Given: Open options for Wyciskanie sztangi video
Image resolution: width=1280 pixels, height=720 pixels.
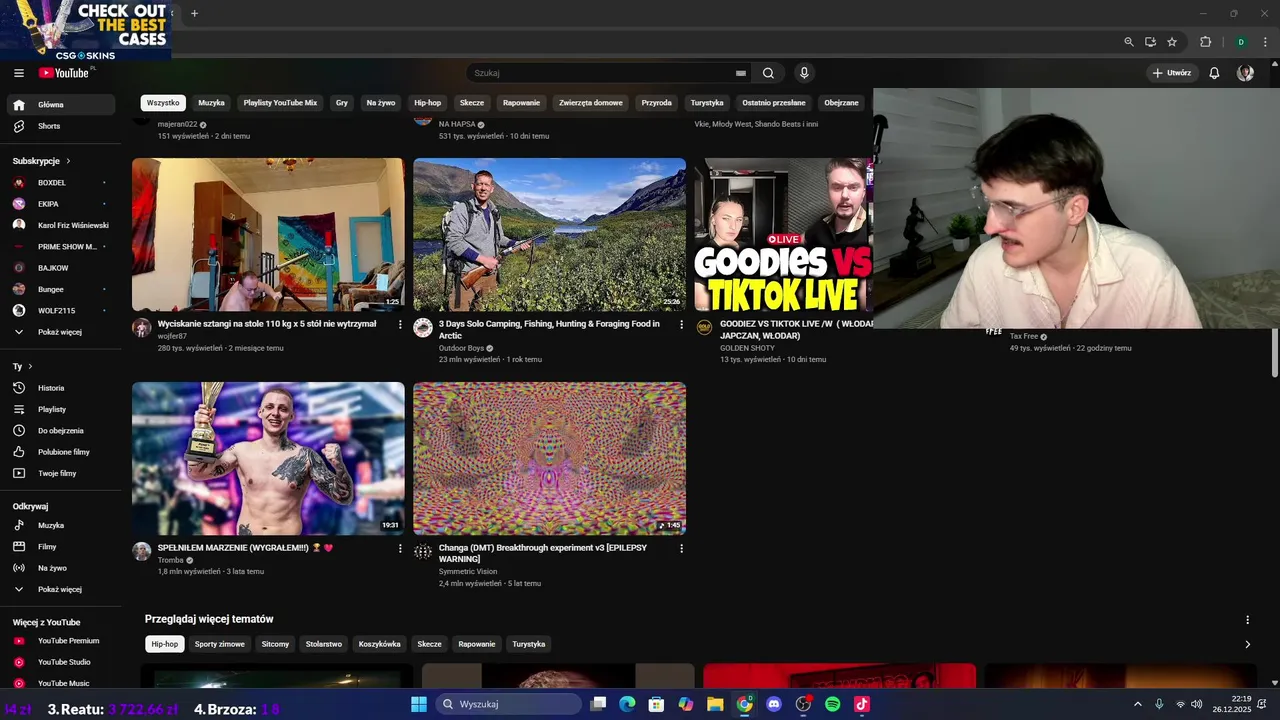Looking at the screenshot, I should click(400, 325).
